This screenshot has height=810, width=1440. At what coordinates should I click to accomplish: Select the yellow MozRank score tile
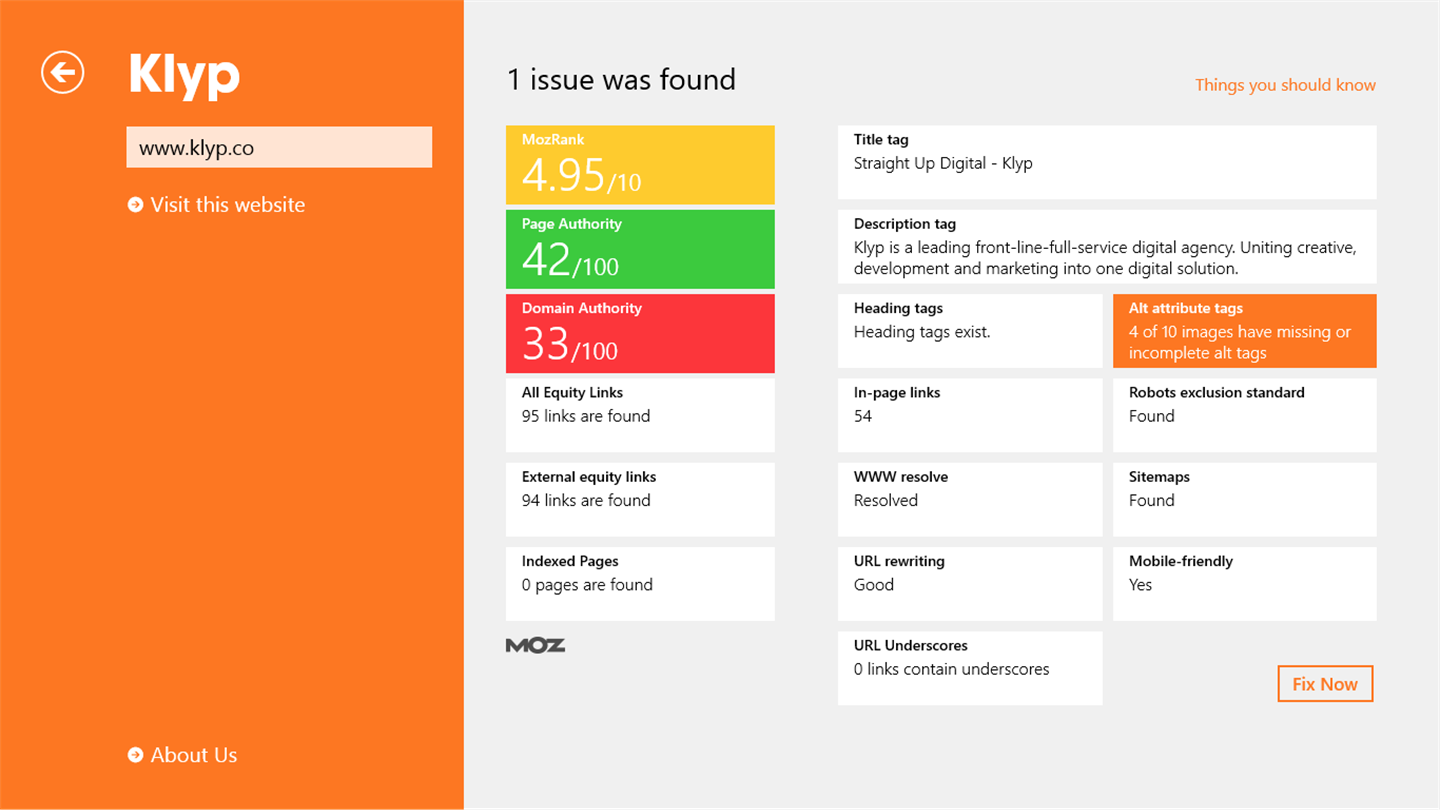[x=640, y=165]
